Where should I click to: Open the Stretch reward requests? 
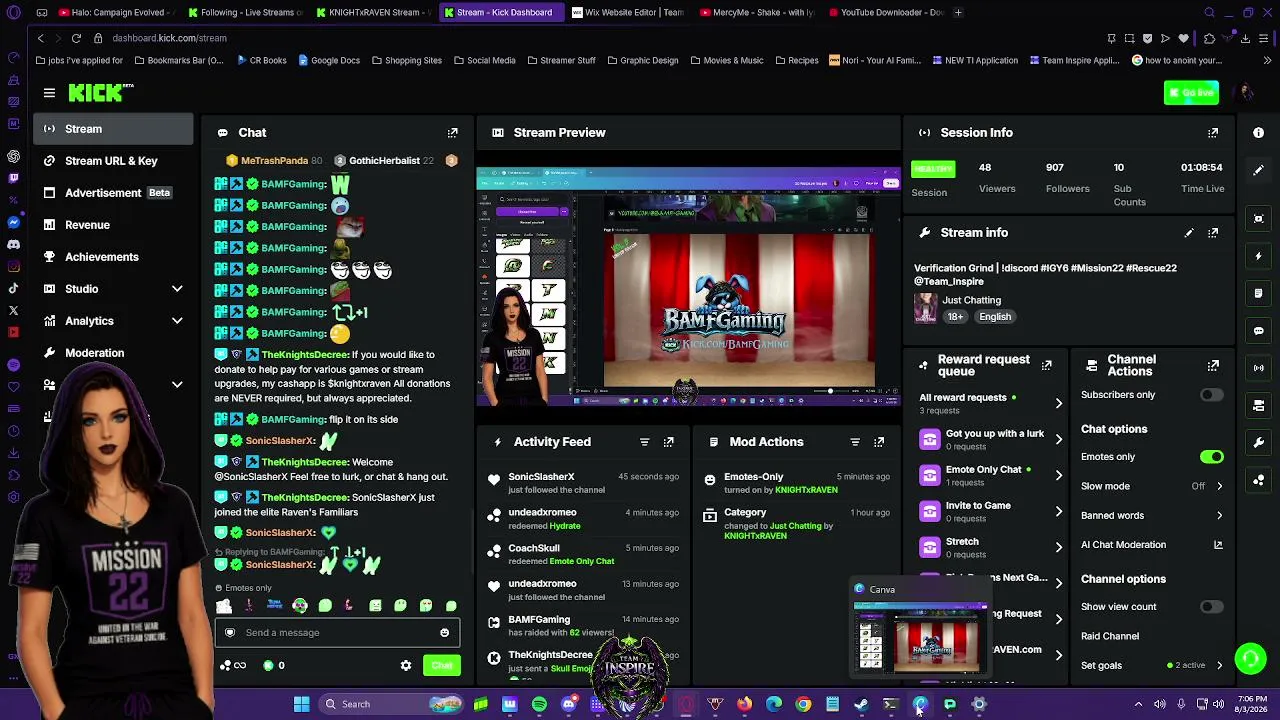click(x=992, y=547)
